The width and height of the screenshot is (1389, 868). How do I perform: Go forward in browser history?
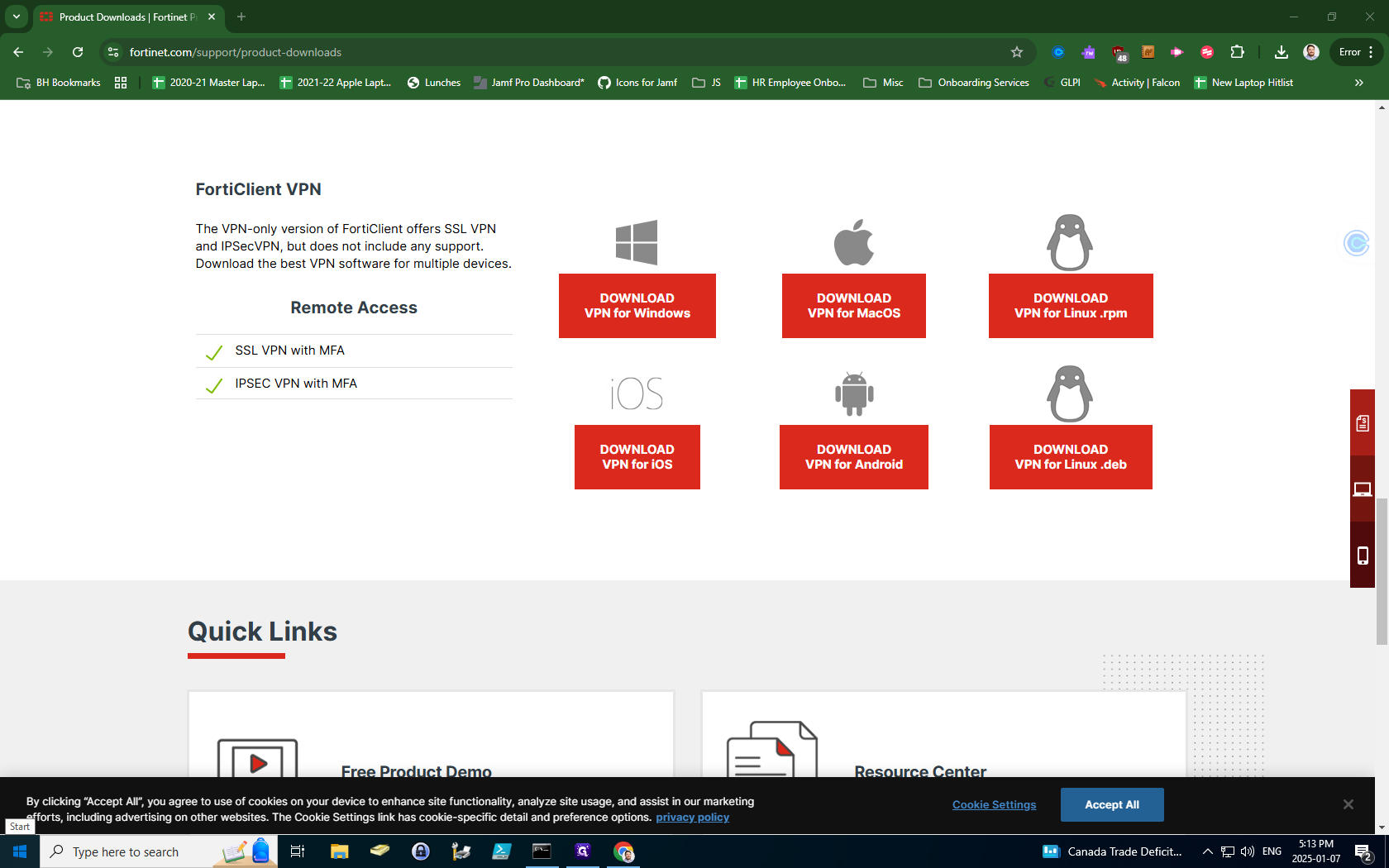pyautogui.click(x=48, y=52)
